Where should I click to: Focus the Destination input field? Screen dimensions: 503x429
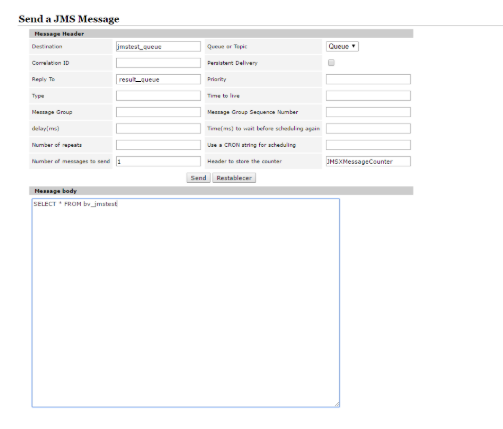point(158,46)
